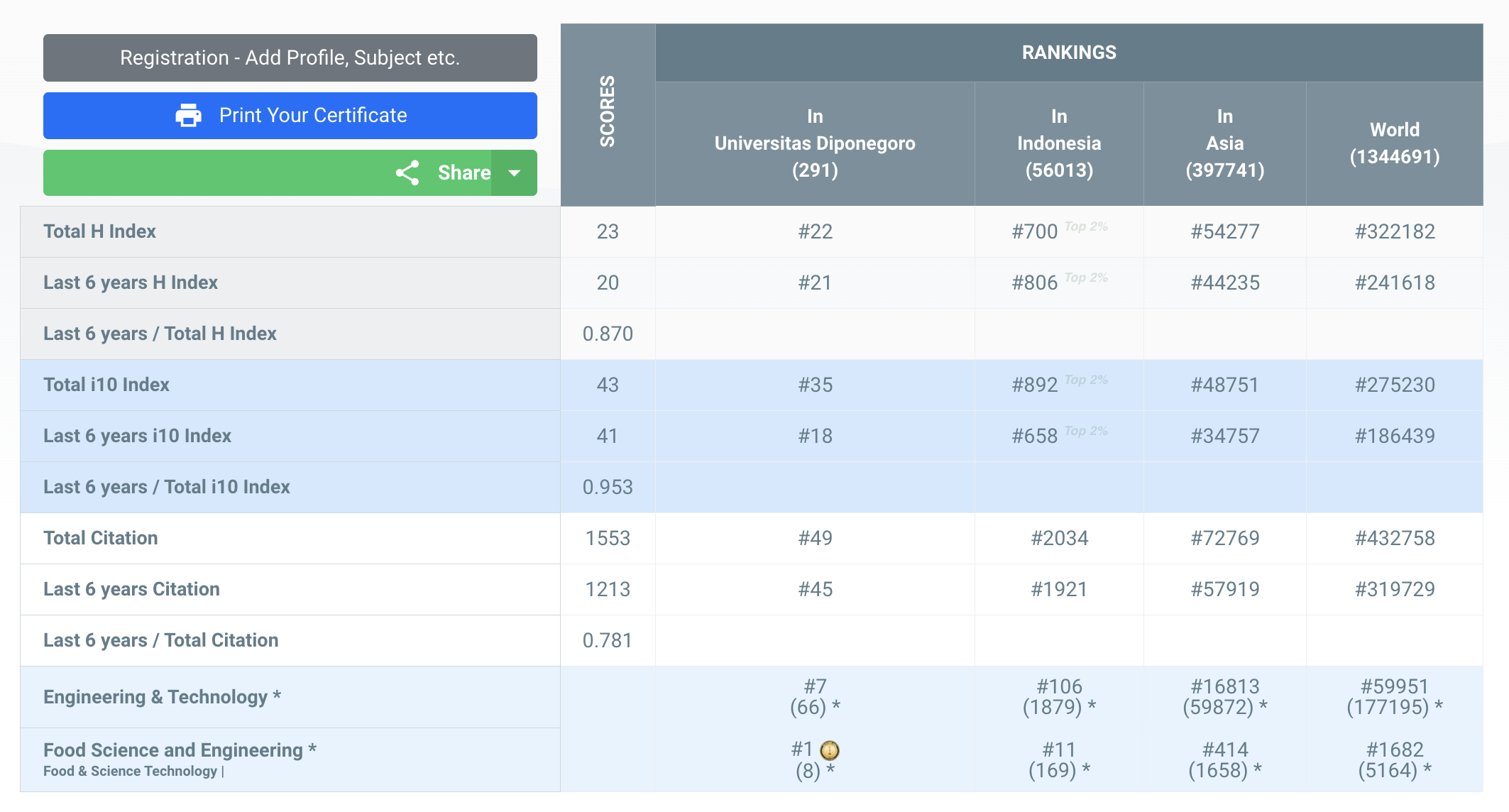Open Food & Science Technology sub-link

(130, 772)
